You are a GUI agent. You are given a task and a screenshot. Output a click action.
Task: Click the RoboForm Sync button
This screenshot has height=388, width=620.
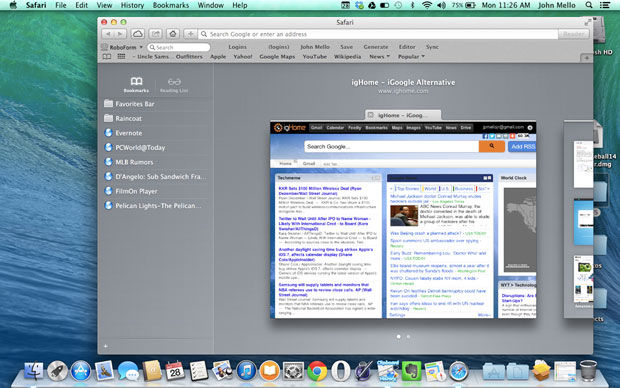[432, 47]
